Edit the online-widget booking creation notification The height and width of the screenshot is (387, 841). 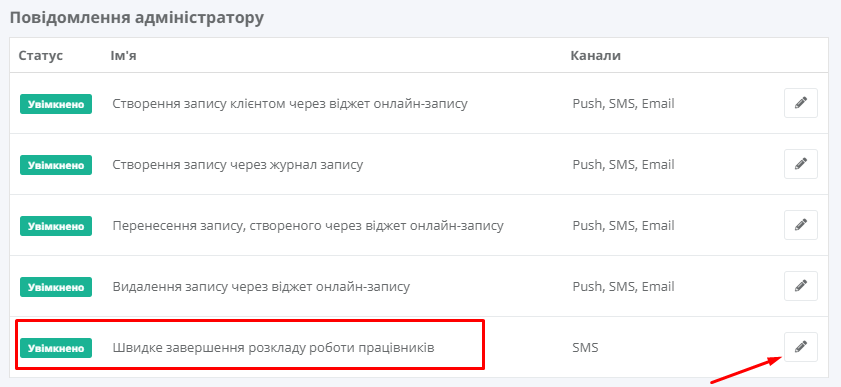801,103
